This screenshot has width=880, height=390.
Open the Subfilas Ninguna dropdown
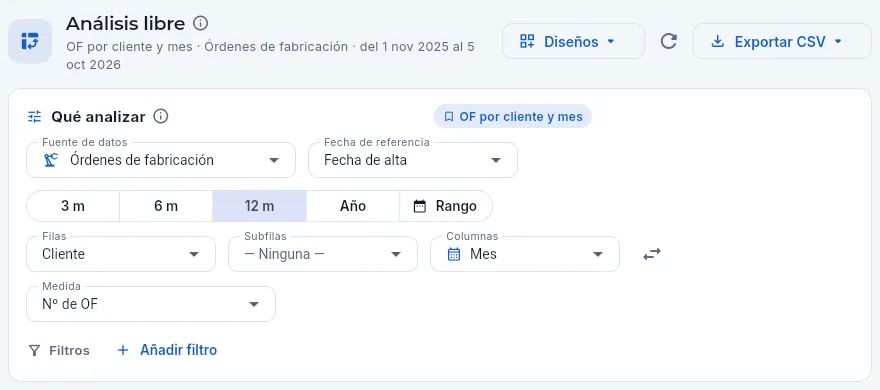pyautogui.click(x=323, y=254)
